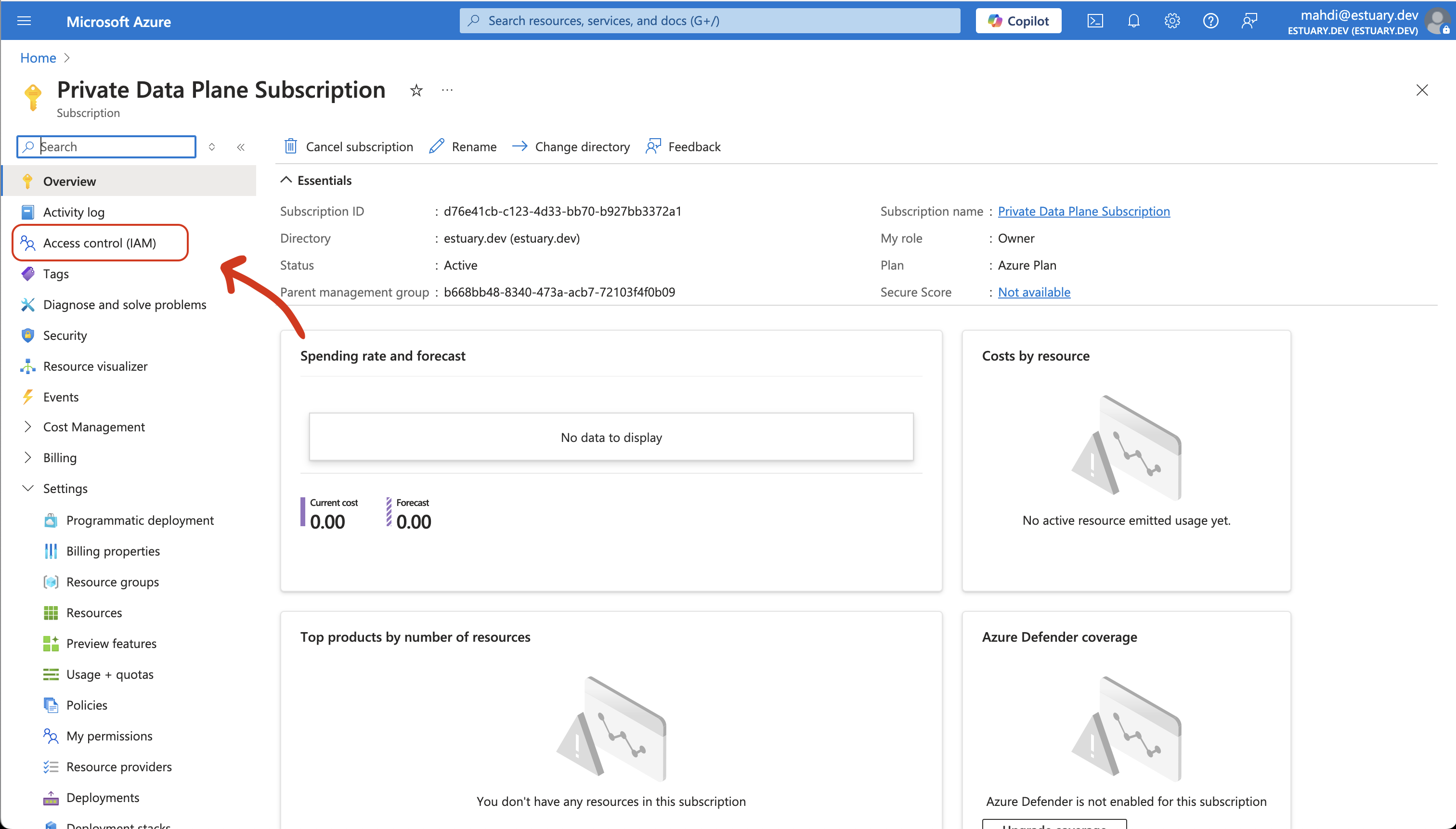Open the notifications bell icon
This screenshot has height=829, width=1456.
1133,21
